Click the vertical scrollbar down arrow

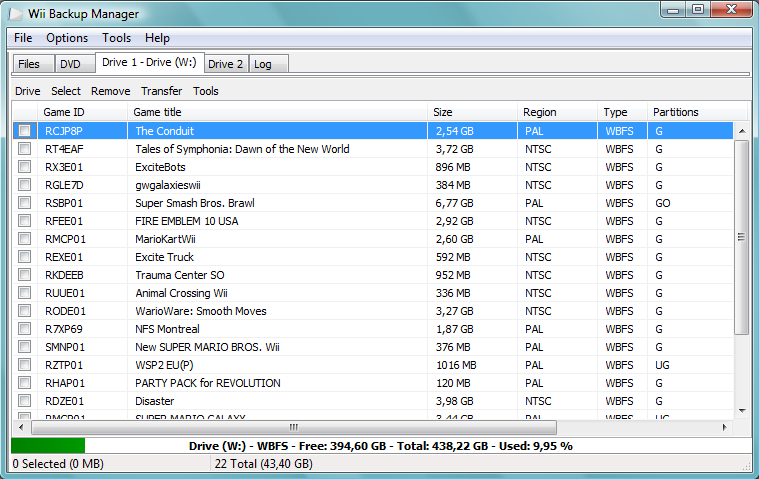(742, 411)
